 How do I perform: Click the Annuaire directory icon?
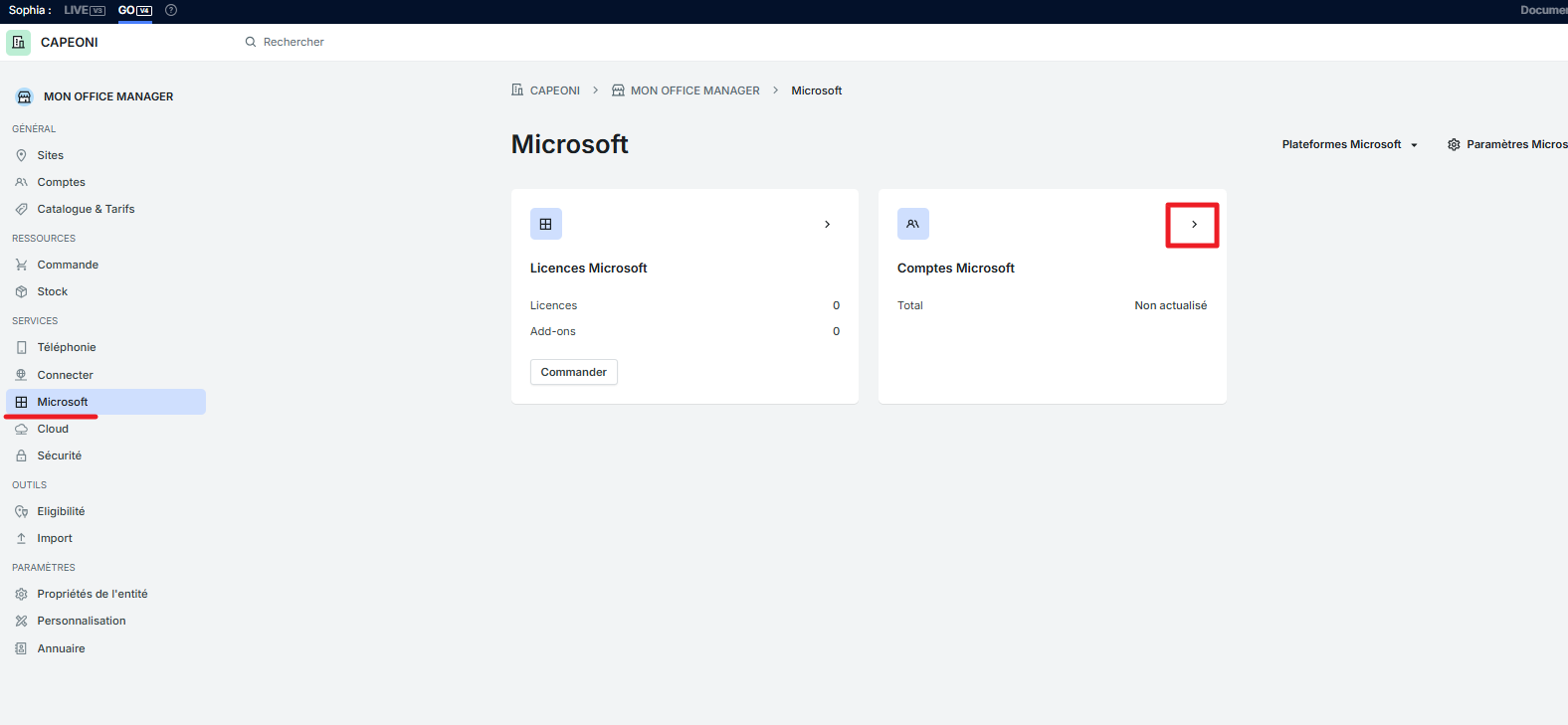point(21,648)
